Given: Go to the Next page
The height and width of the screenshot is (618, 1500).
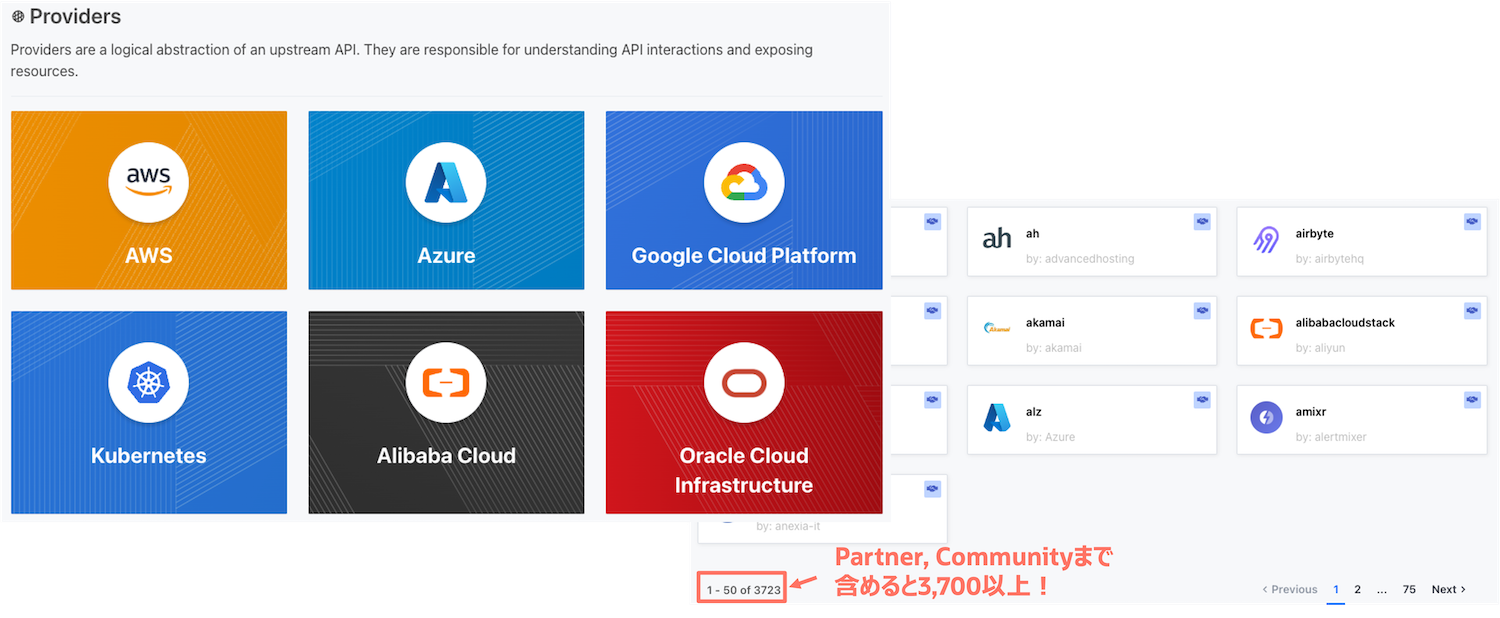Looking at the screenshot, I should coord(1449,589).
